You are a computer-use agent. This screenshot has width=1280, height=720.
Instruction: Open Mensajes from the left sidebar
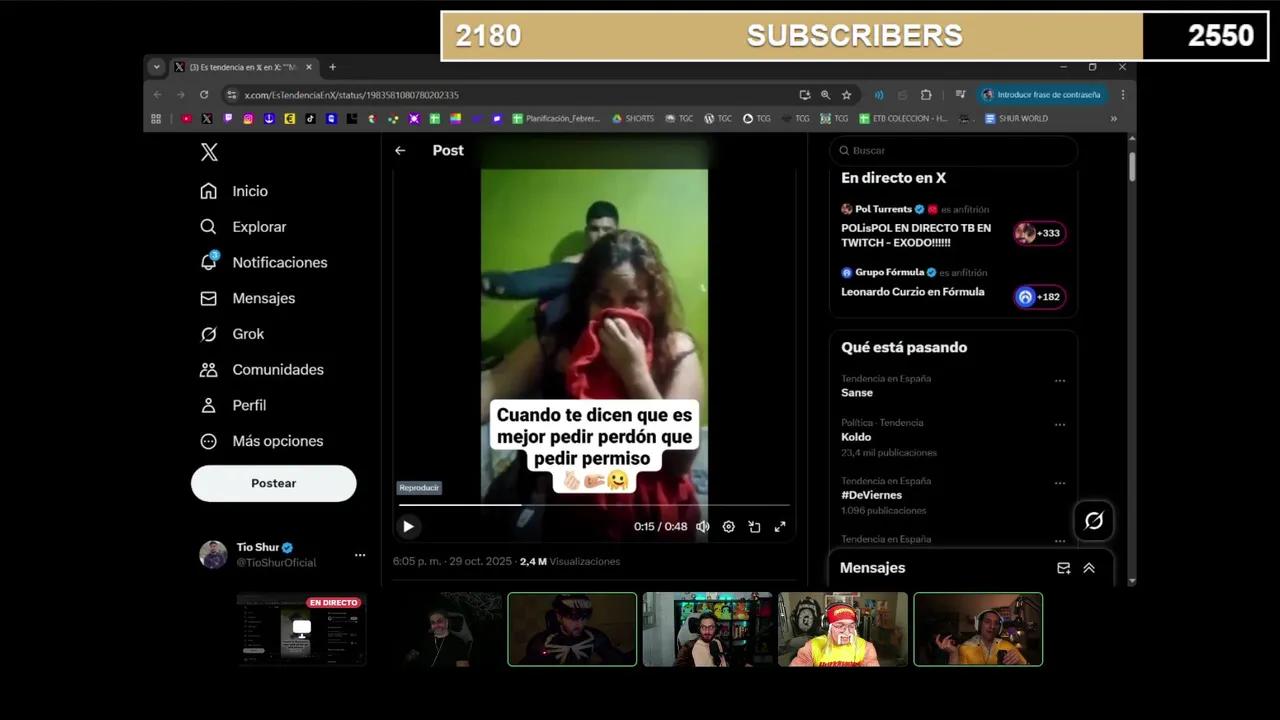click(263, 298)
